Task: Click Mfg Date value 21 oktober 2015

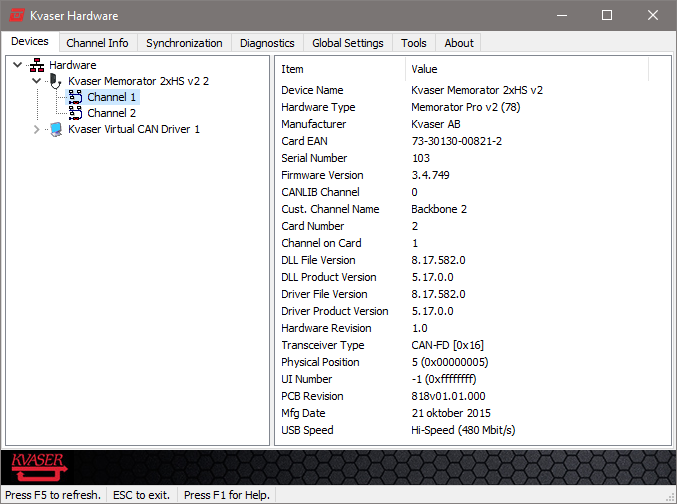Action: [451, 413]
